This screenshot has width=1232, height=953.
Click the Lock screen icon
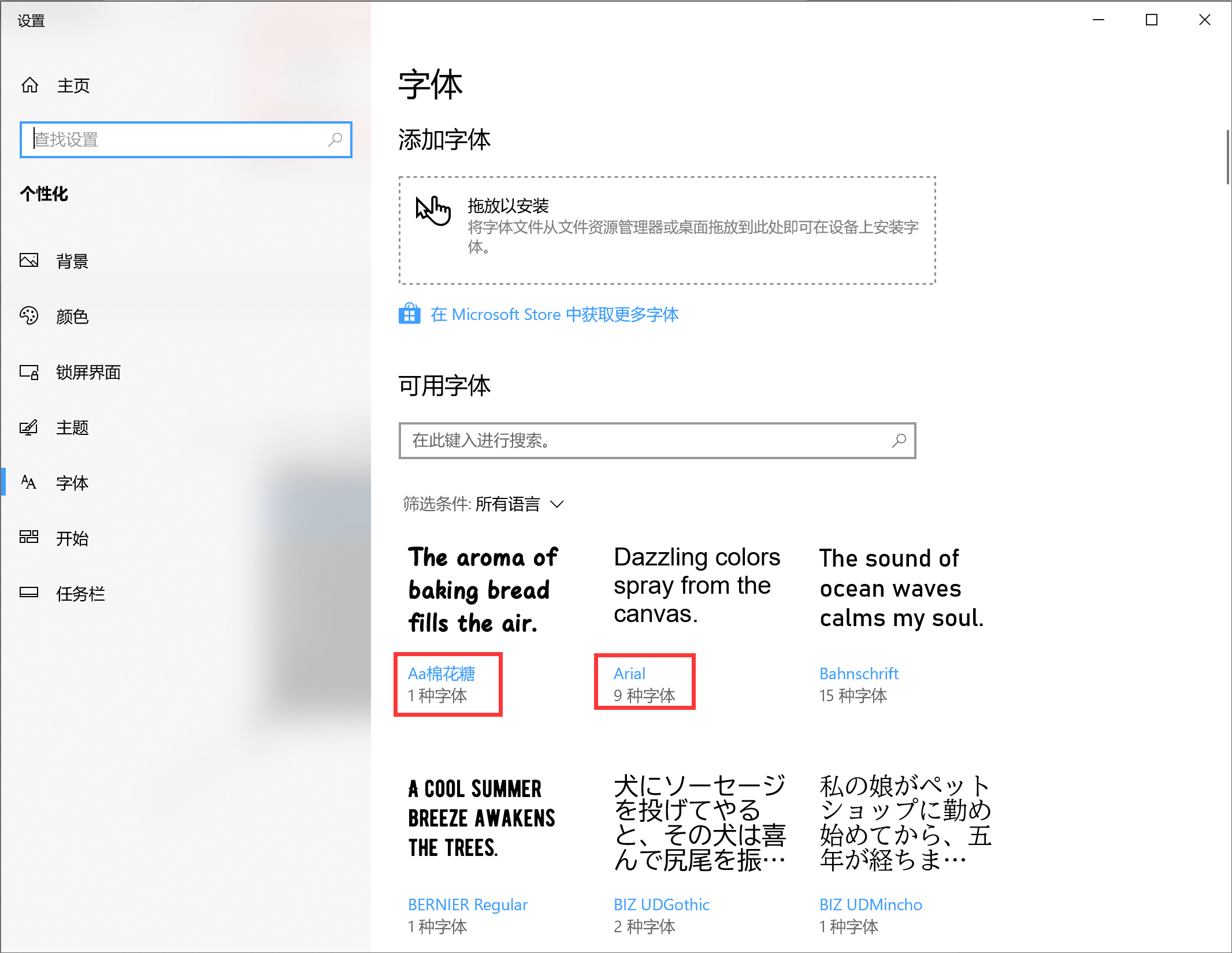(x=29, y=371)
